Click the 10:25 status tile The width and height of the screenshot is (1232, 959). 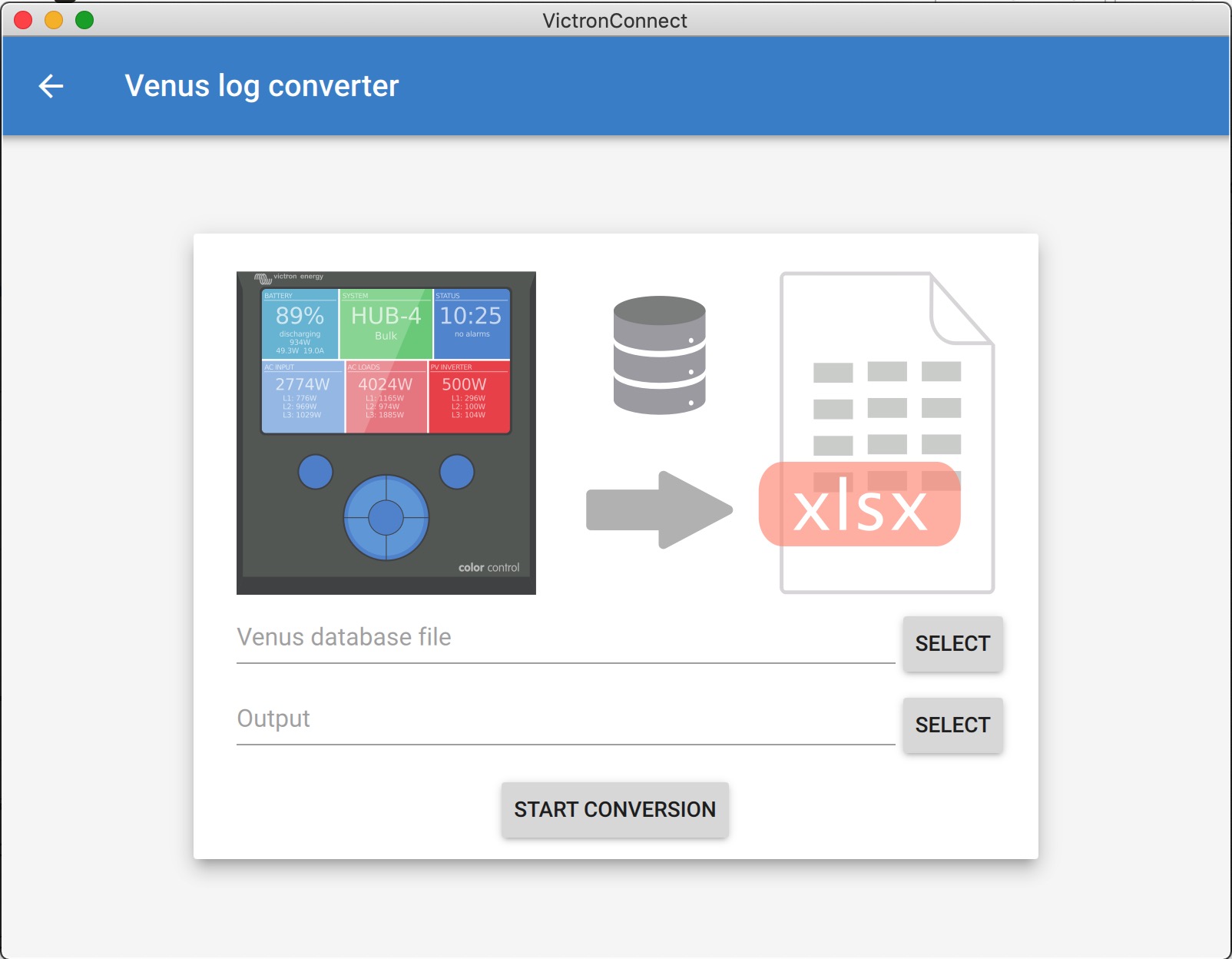[x=471, y=324]
